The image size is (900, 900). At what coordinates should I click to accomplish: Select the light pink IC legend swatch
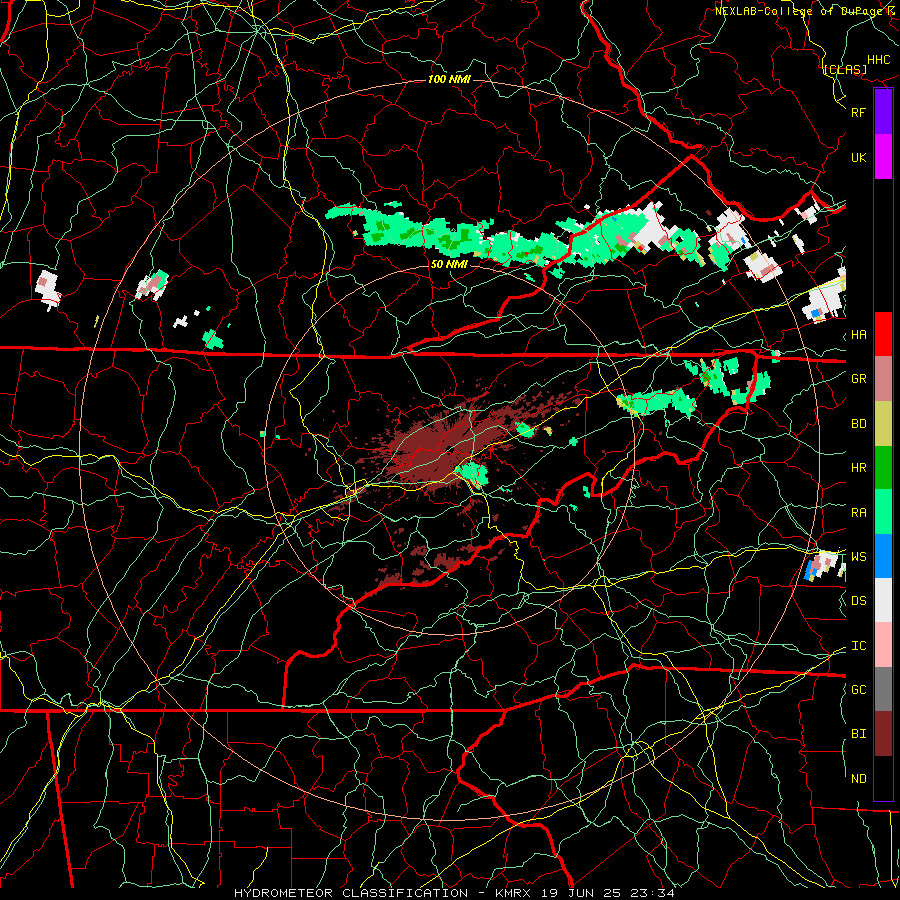coord(883,645)
